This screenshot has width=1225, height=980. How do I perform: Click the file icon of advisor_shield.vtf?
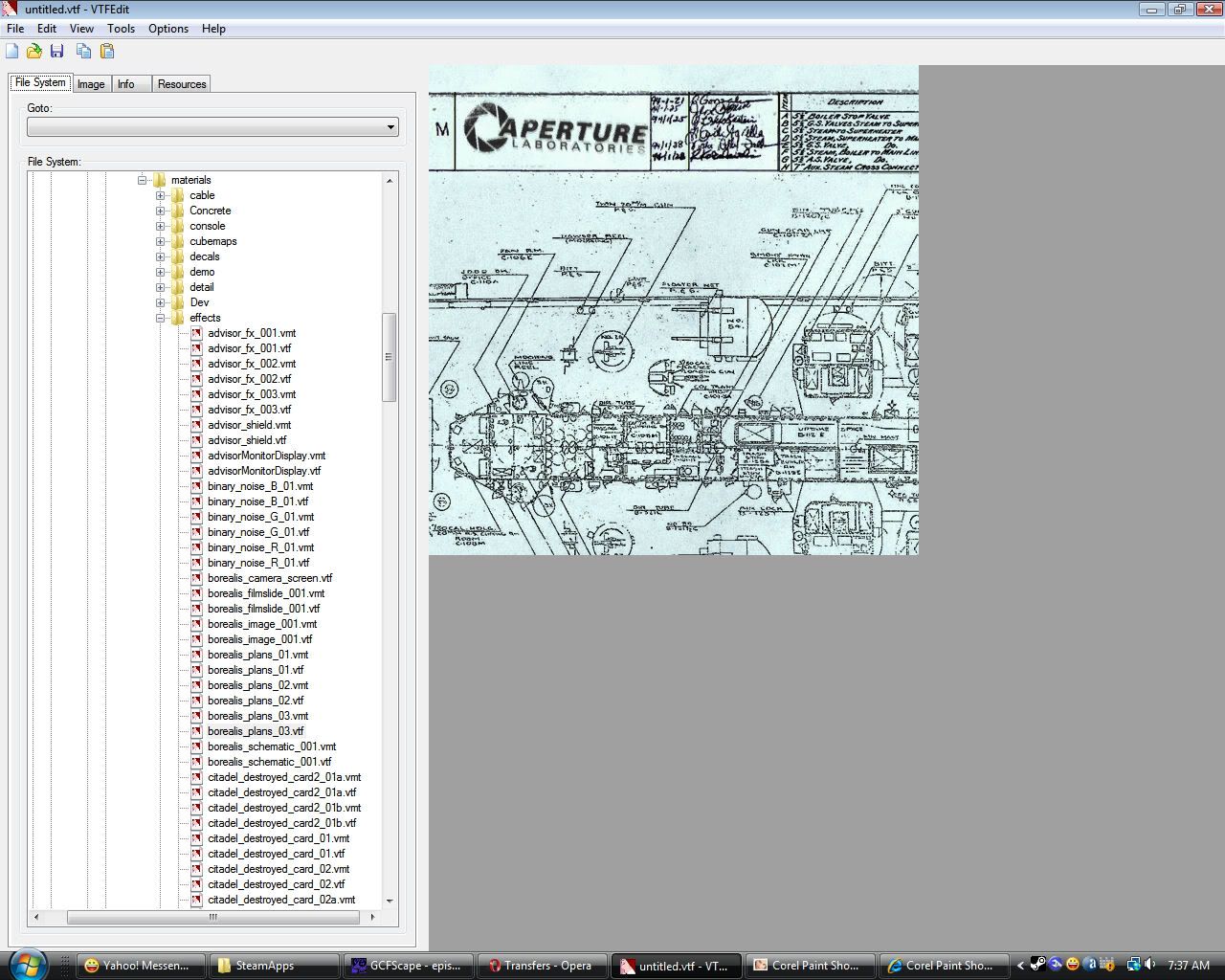pyautogui.click(x=196, y=440)
